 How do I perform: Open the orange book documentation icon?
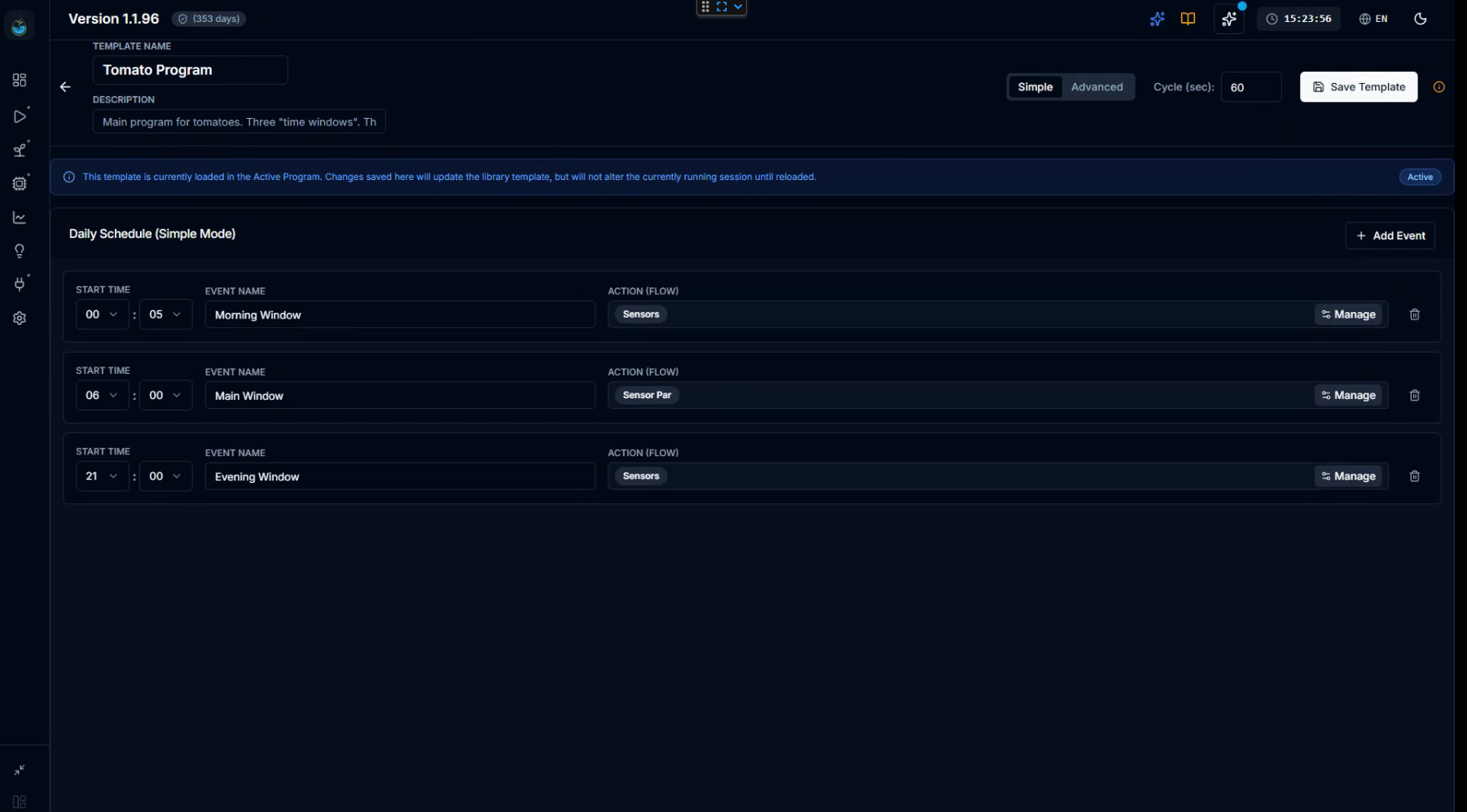(1188, 19)
